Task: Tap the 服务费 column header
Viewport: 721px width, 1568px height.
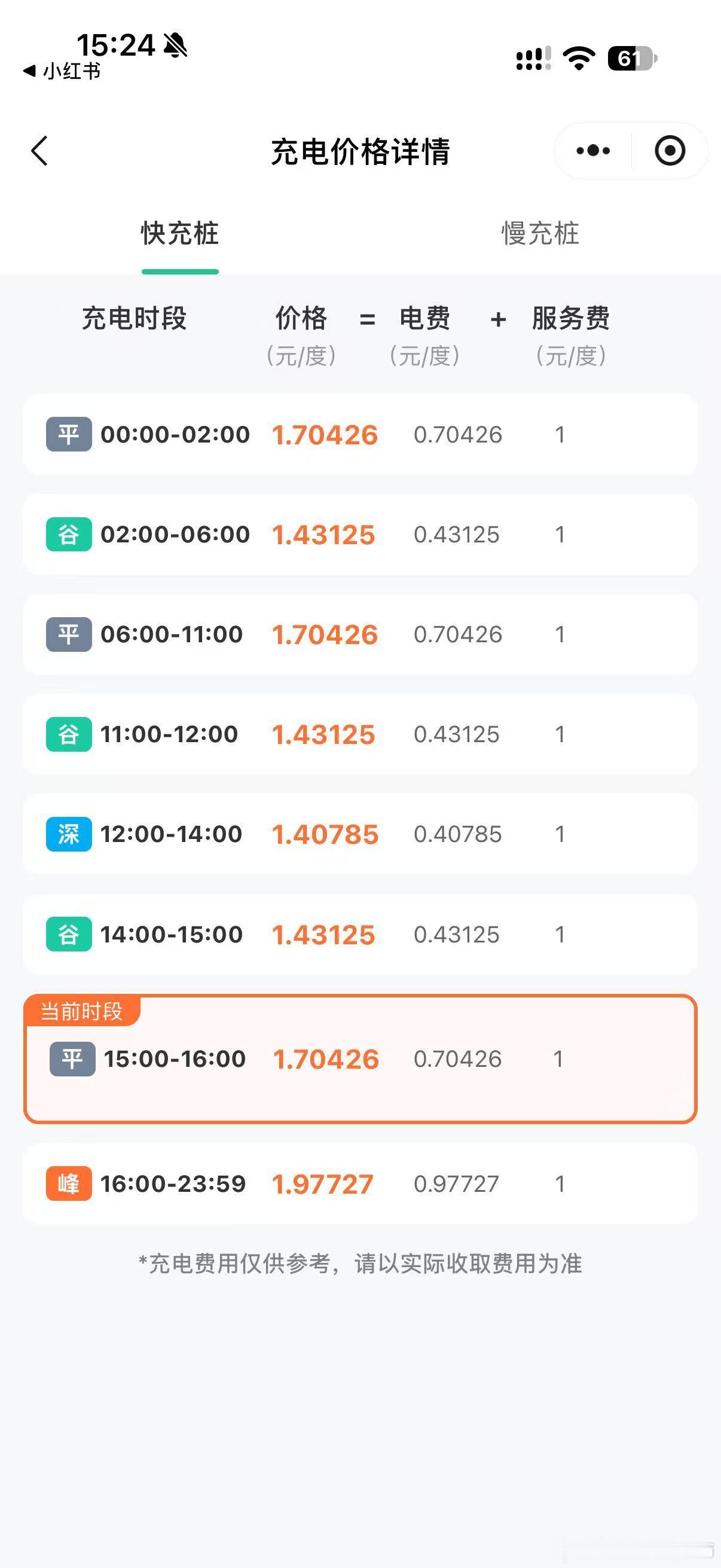Action: point(571,318)
